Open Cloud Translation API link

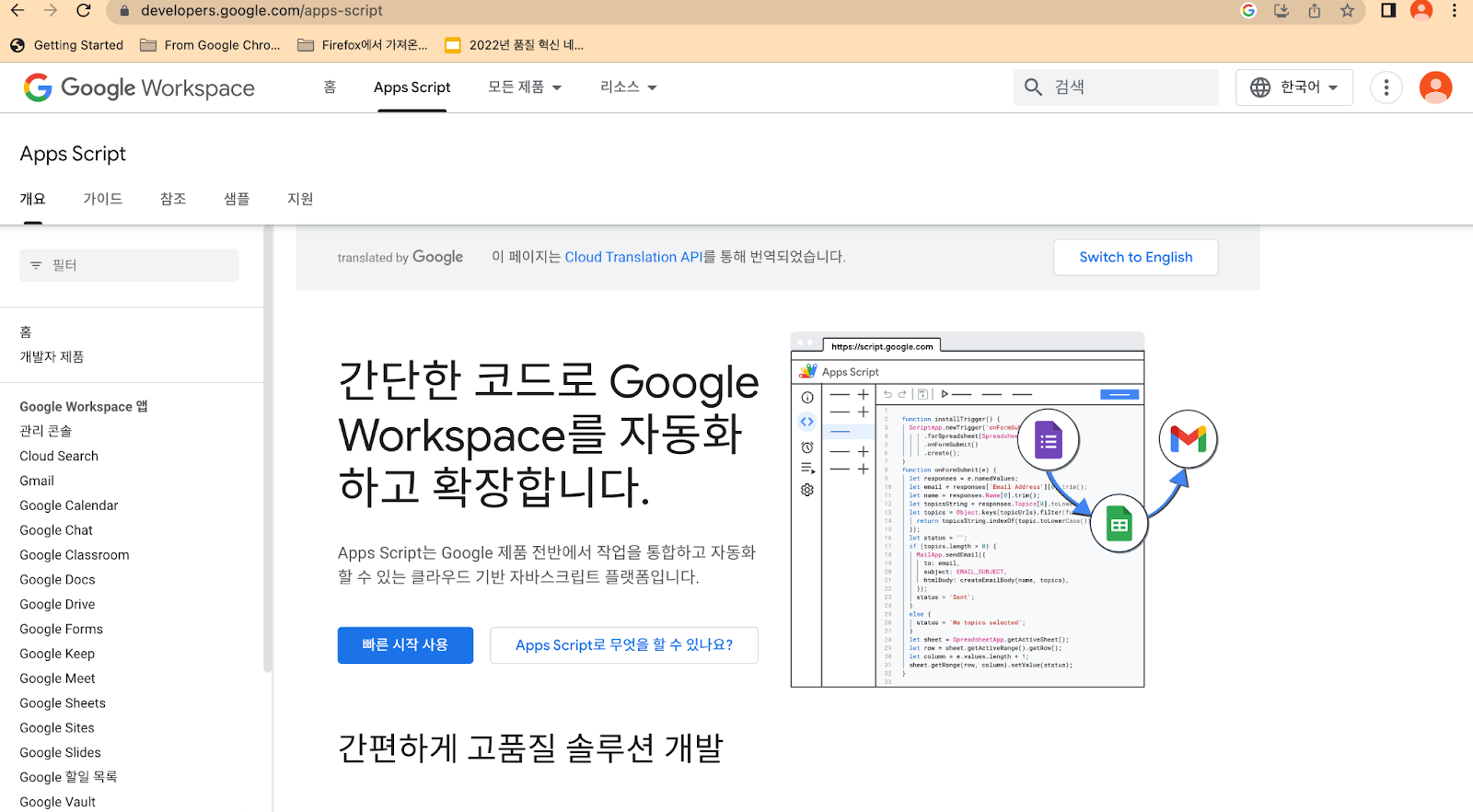pyautogui.click(x=633, y=257)
